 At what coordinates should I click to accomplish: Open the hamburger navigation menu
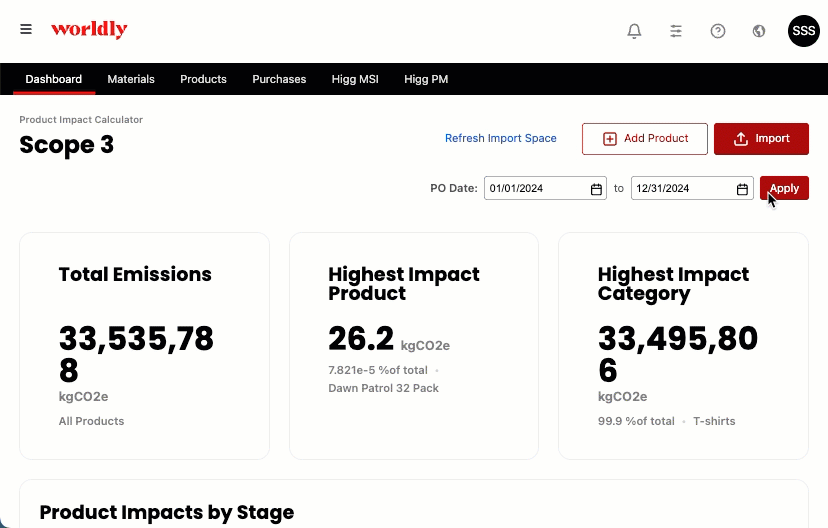(x=26, y=29)
